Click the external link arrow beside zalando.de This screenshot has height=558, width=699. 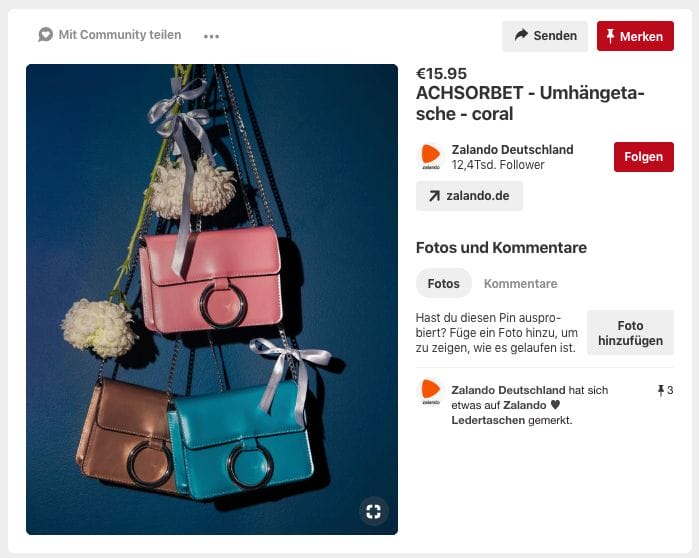435,196
